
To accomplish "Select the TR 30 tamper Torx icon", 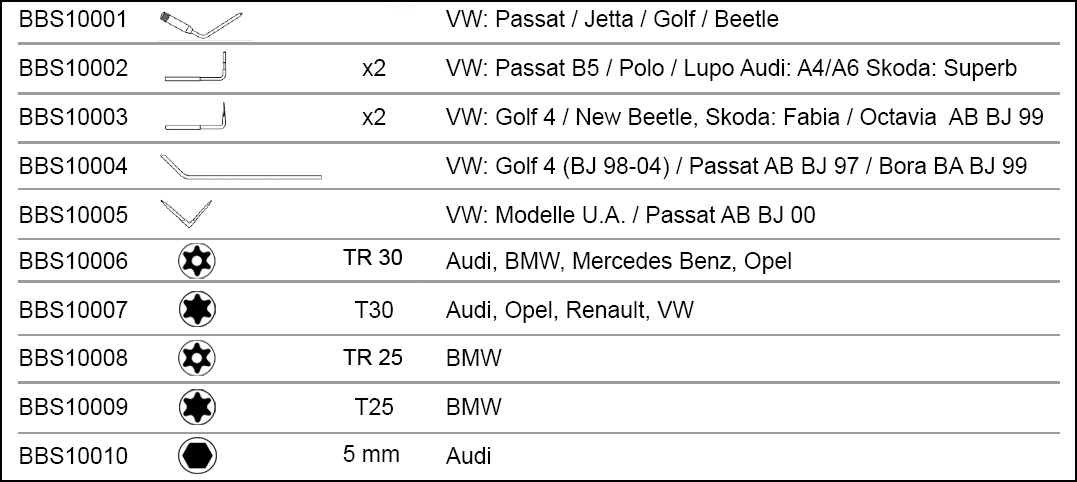I will click(196, 262).
